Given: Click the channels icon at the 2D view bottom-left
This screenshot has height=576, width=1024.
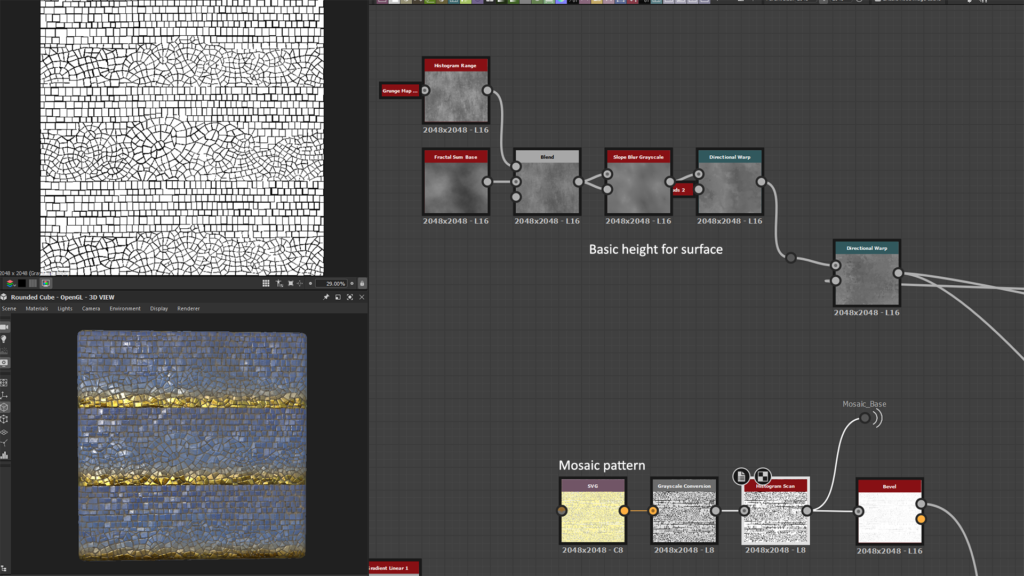Looking at the screenshot, I should (11, 281).
